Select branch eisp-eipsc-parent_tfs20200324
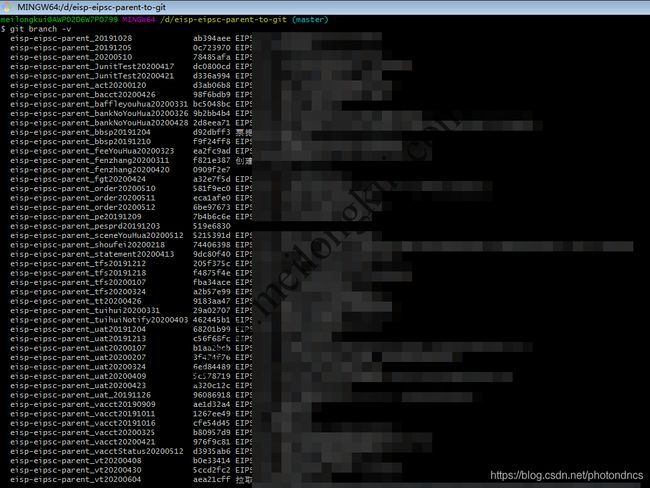 [78, 291]
